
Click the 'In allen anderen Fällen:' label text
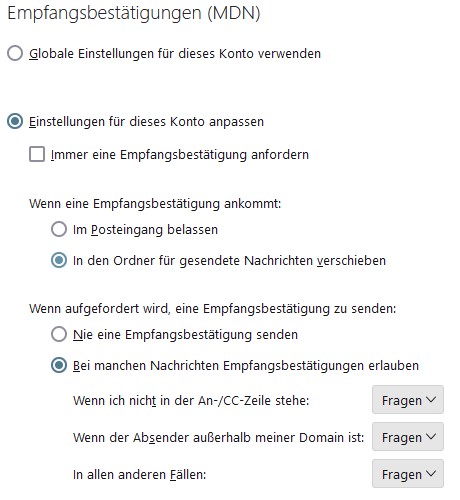click(139, 474)
